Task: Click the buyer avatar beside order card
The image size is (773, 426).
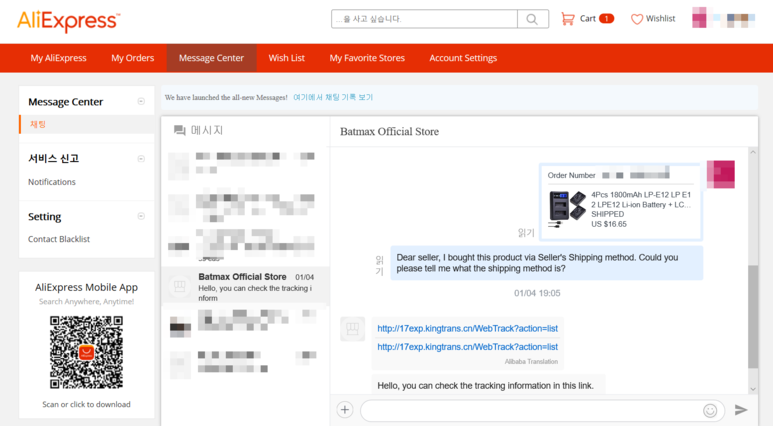Action: click(x=721, y=174)
